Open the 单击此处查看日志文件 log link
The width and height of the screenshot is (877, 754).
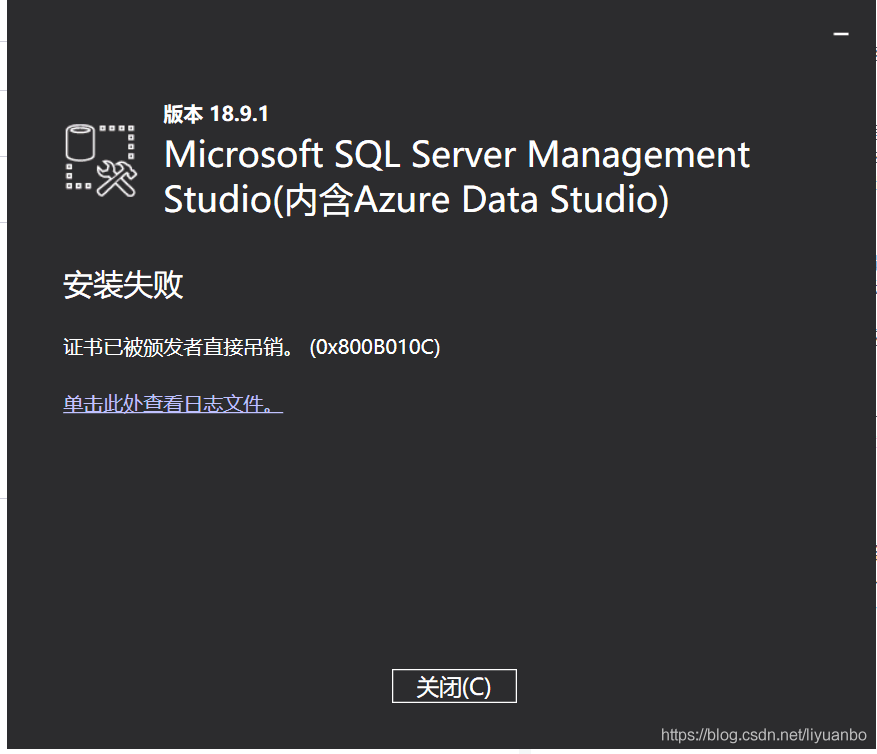click(x=173, y=404)
